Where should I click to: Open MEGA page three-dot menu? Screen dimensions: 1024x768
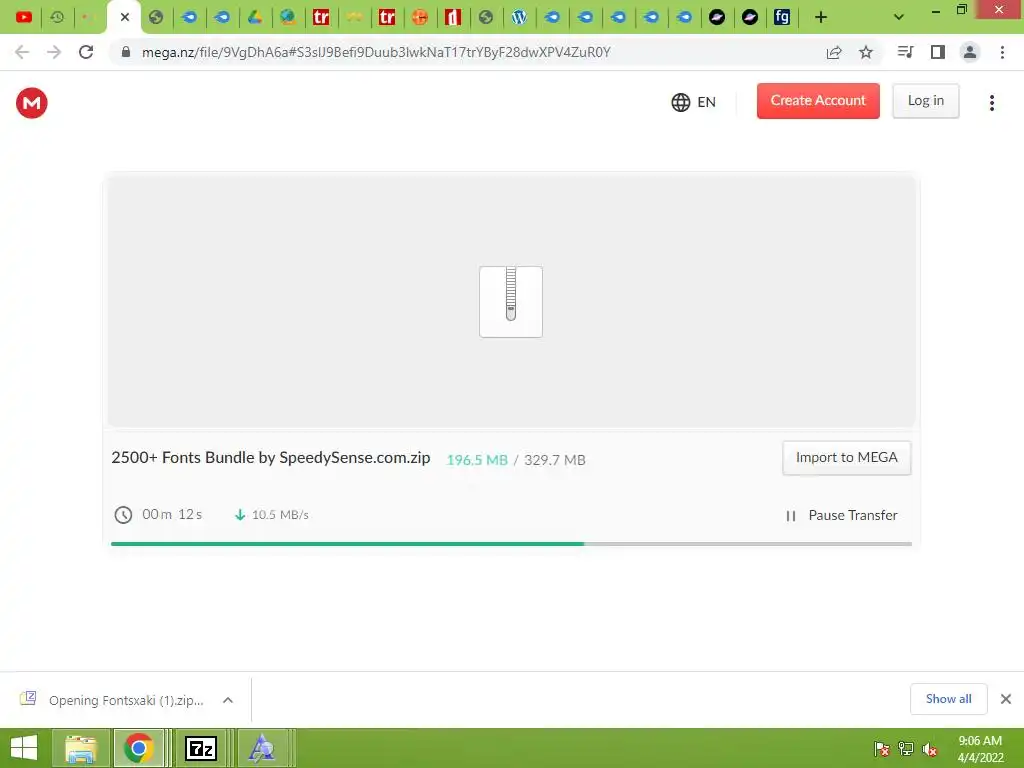(x=992, y=103)
